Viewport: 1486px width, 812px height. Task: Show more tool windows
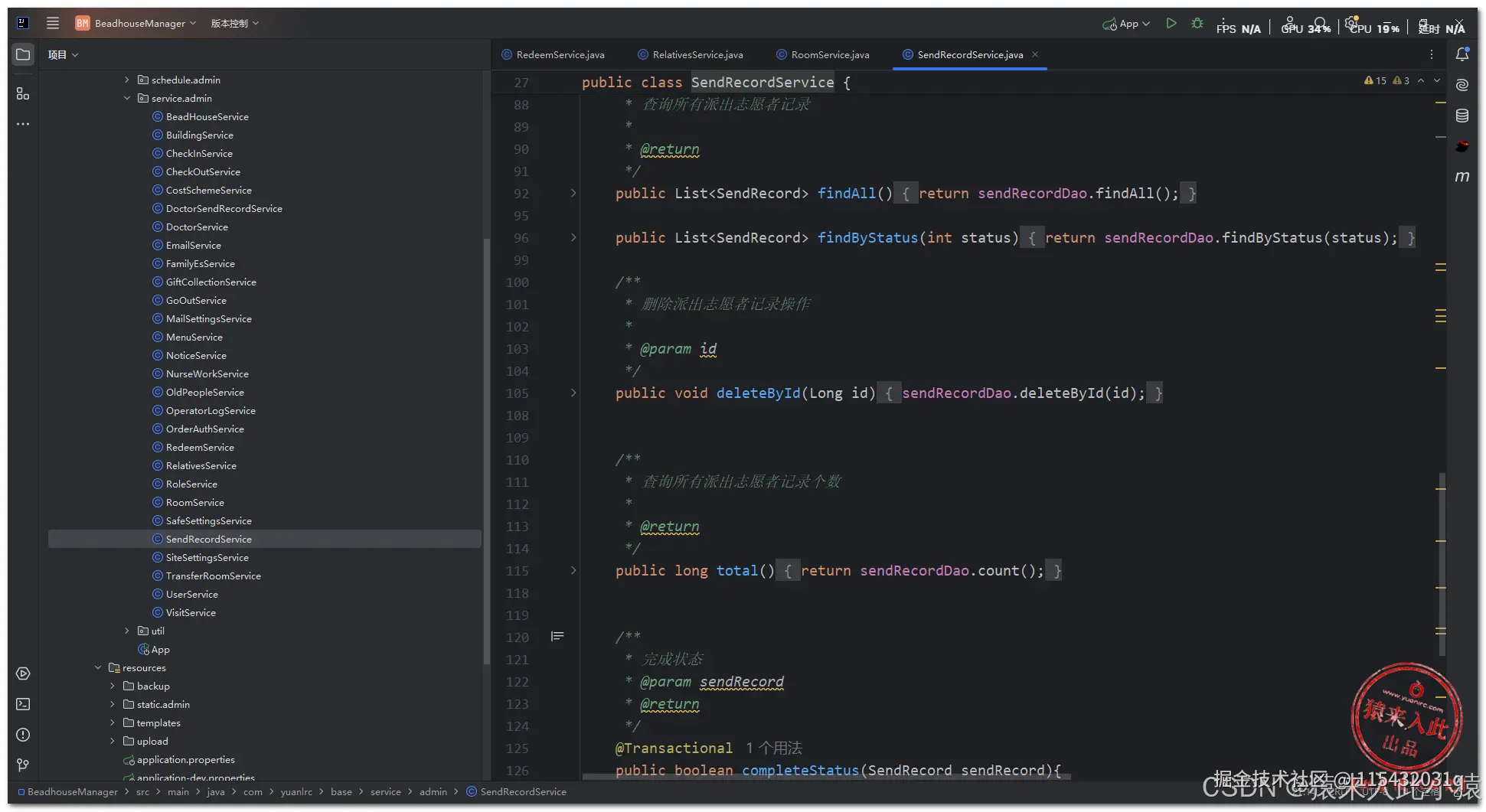(x=23, y=124)
